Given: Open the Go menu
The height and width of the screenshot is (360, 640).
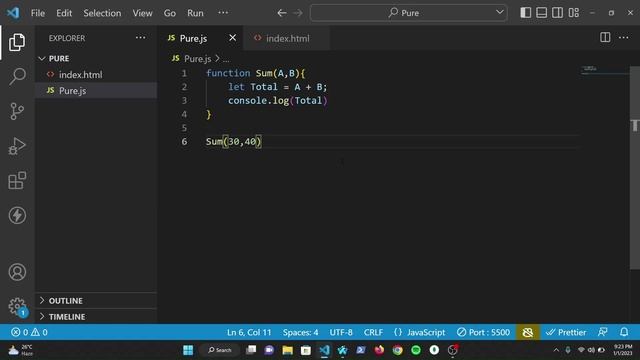Looking at the screenshot, I should point(170,13).
